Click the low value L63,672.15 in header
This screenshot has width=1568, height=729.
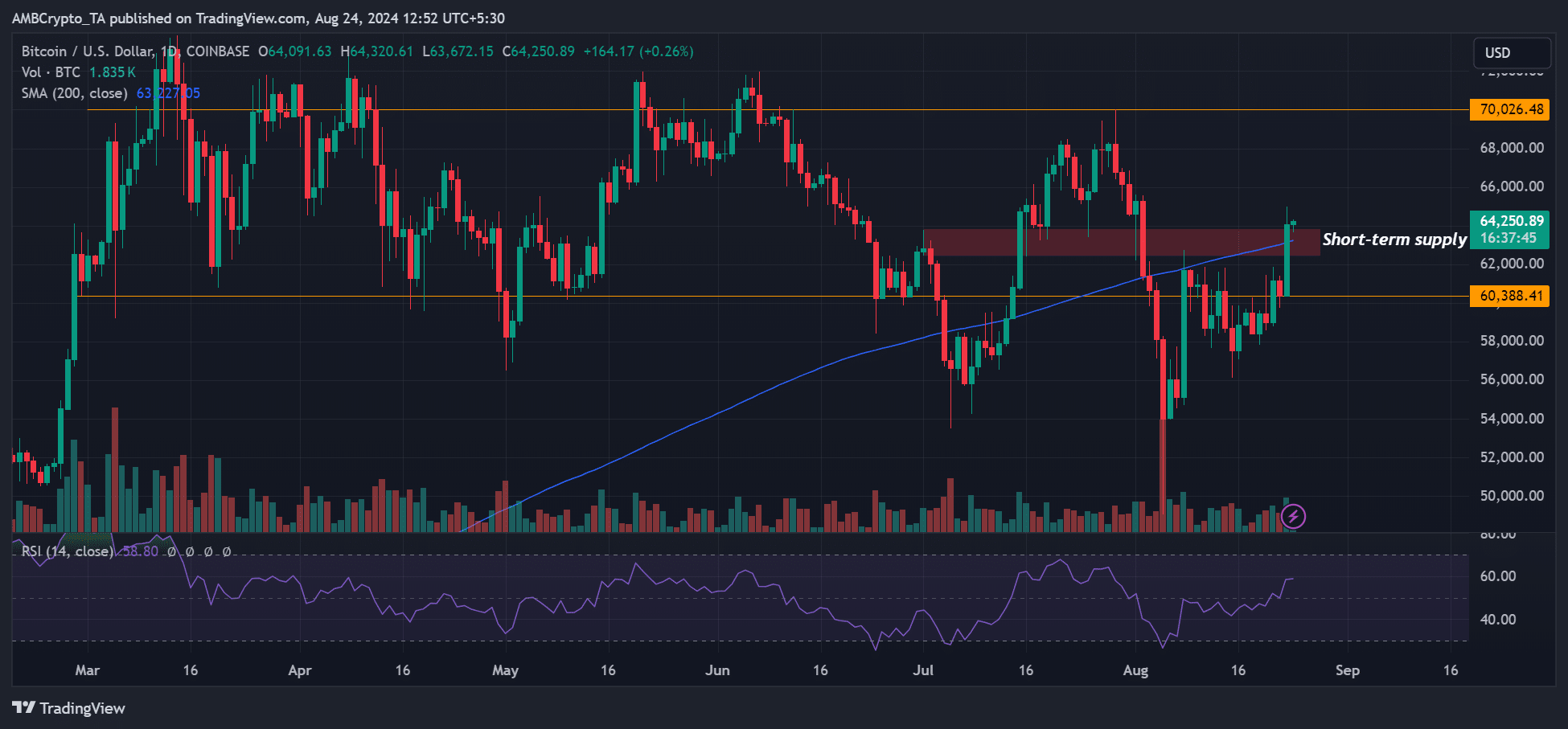click(458, 51)
